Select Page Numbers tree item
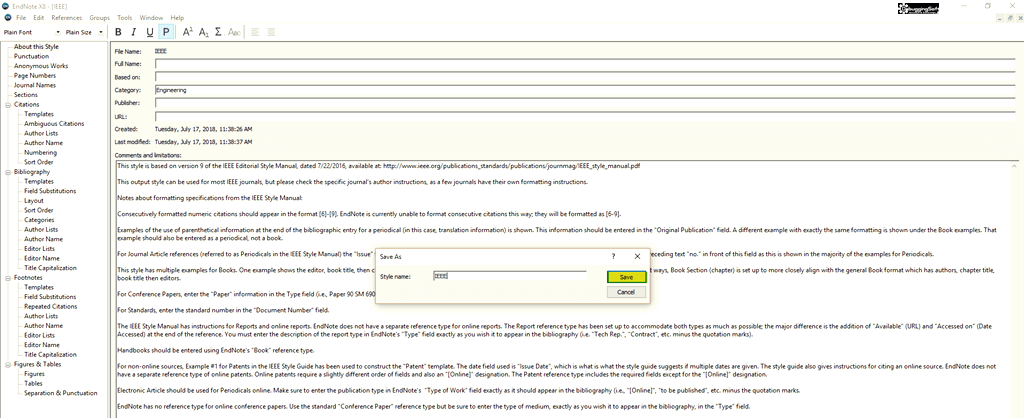 tap(35, 76)
